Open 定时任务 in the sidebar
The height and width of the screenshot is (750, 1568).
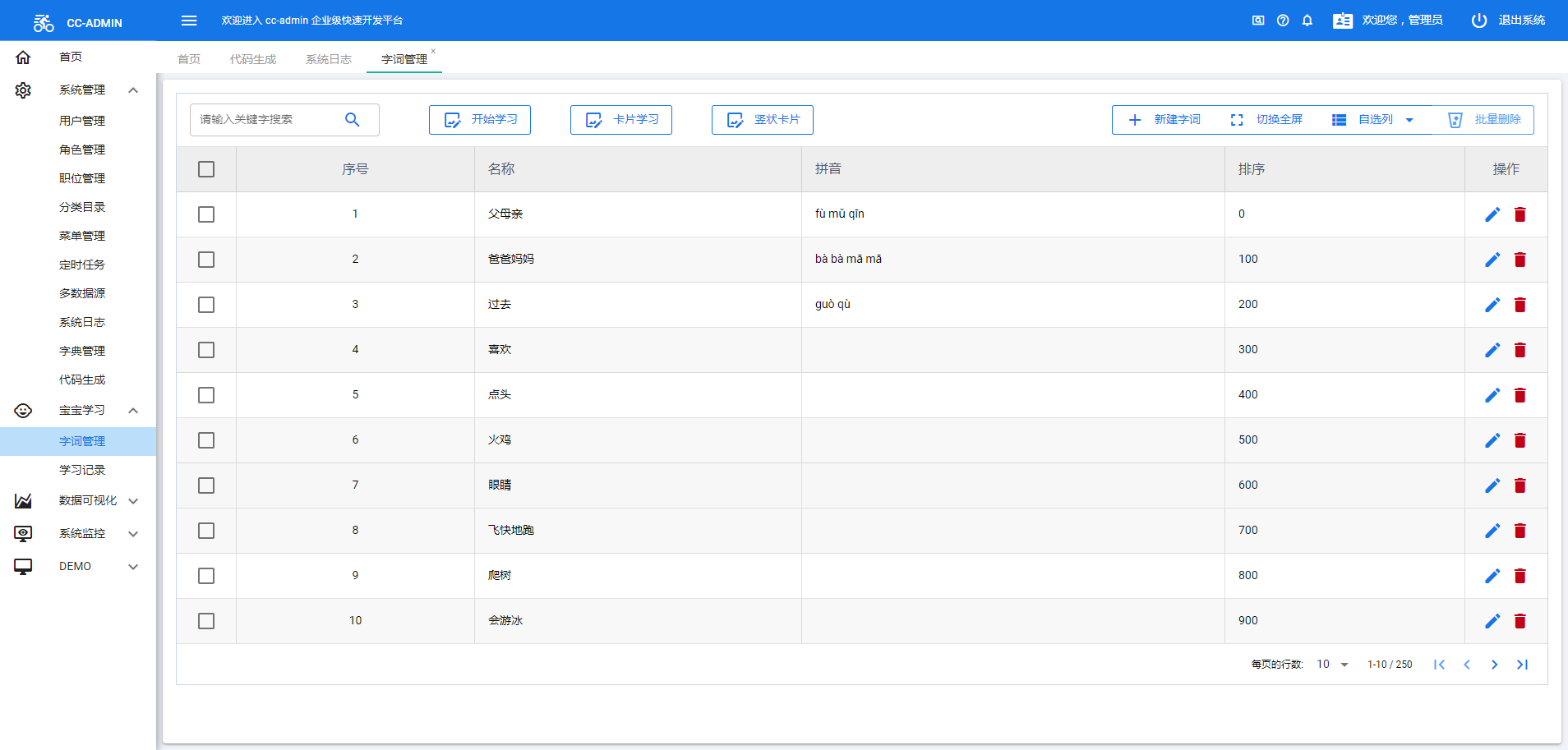(x=82, y=265)
